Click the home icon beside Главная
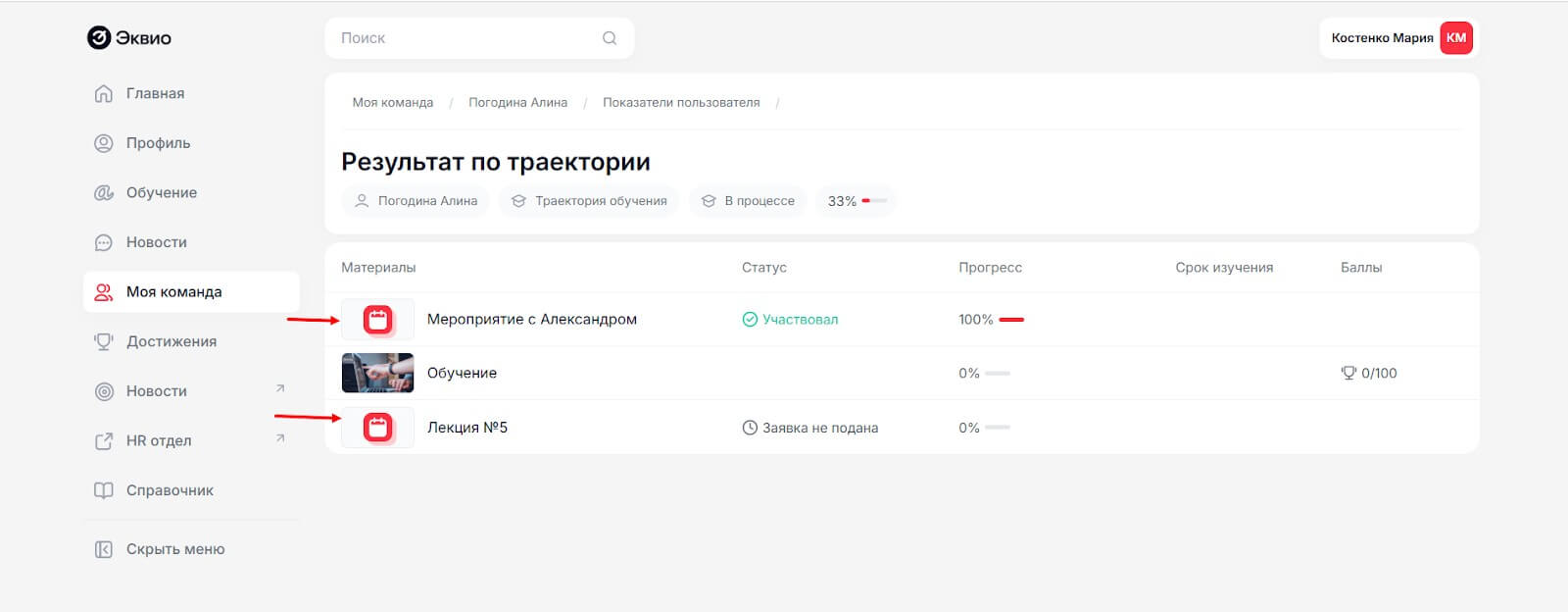Image resolution: width=1568 pixels, height=612 pixels. (104, 93)
